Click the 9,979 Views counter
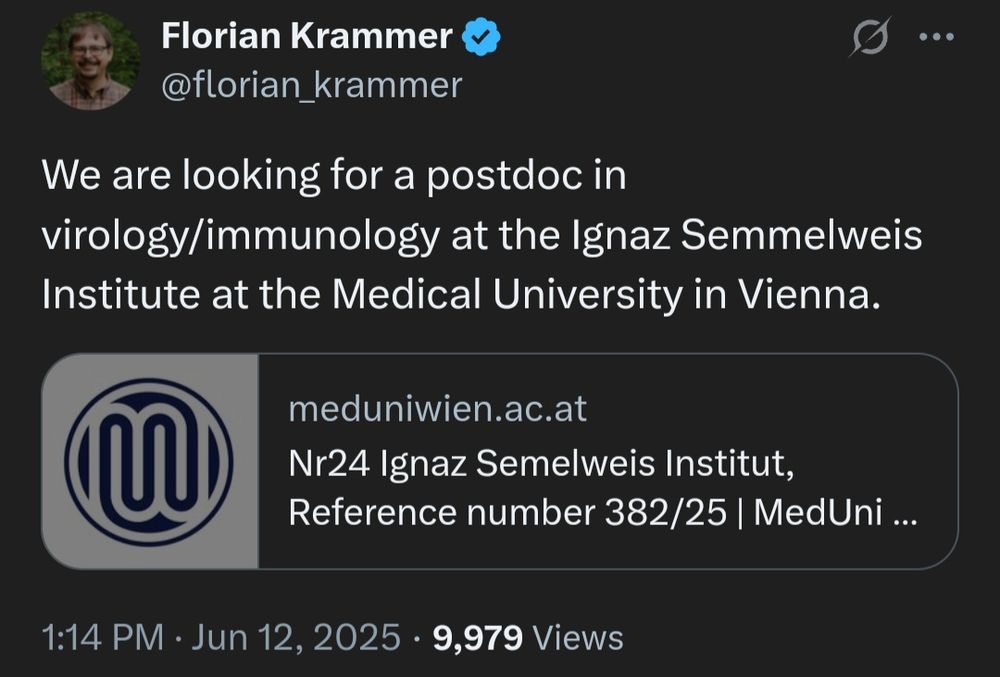Image resolution: width=1000 pixels, height=677 pixels. (525, 634)
